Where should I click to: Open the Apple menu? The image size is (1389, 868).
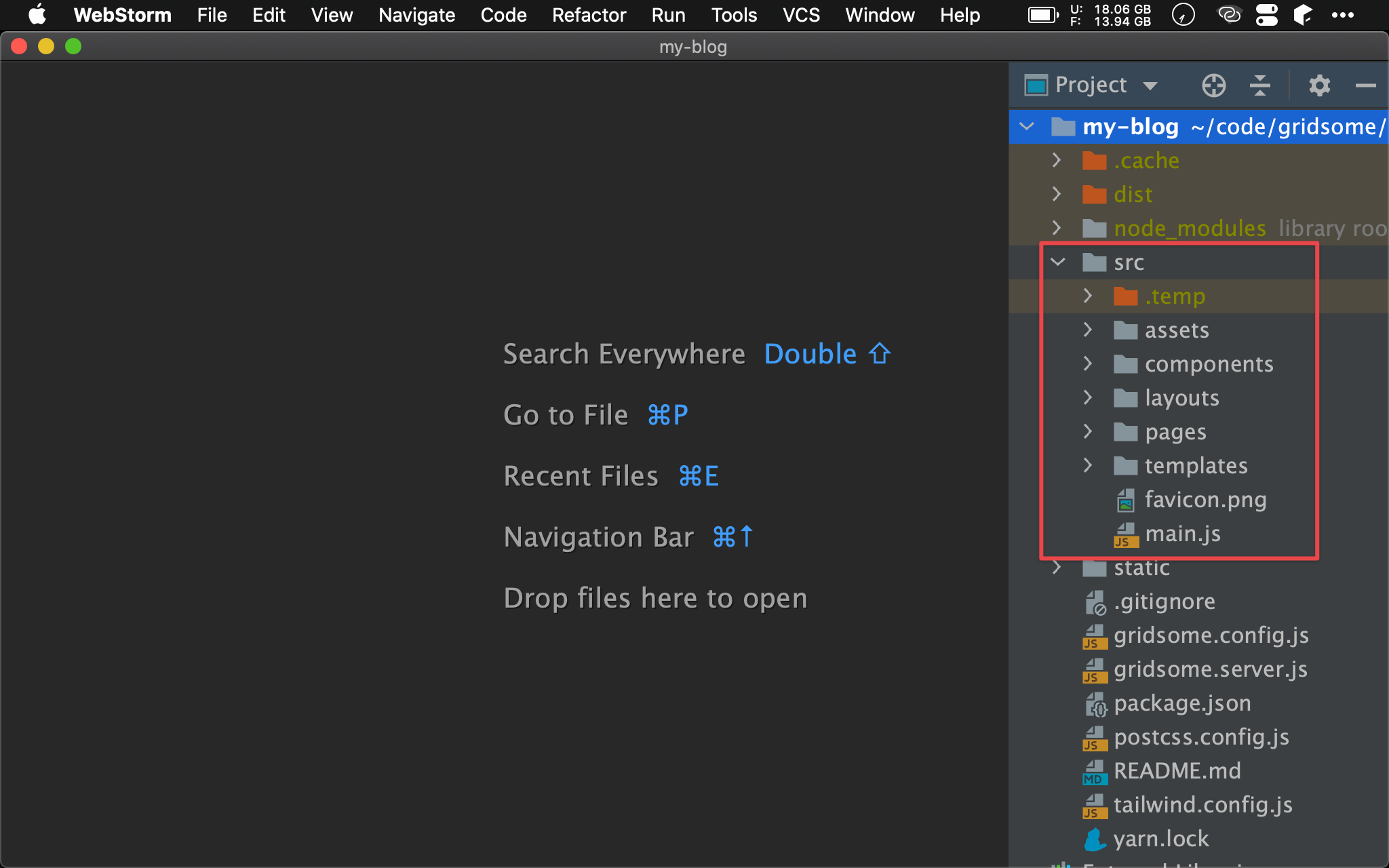pos(37,14)
